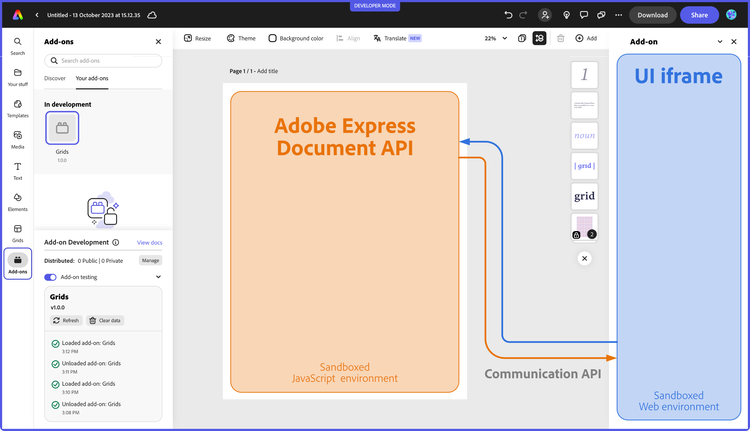The width and height of the screenshot is (750, 431).
Task: Open the 22% zoom level dropdown
Action: click(x=494, y=38)
